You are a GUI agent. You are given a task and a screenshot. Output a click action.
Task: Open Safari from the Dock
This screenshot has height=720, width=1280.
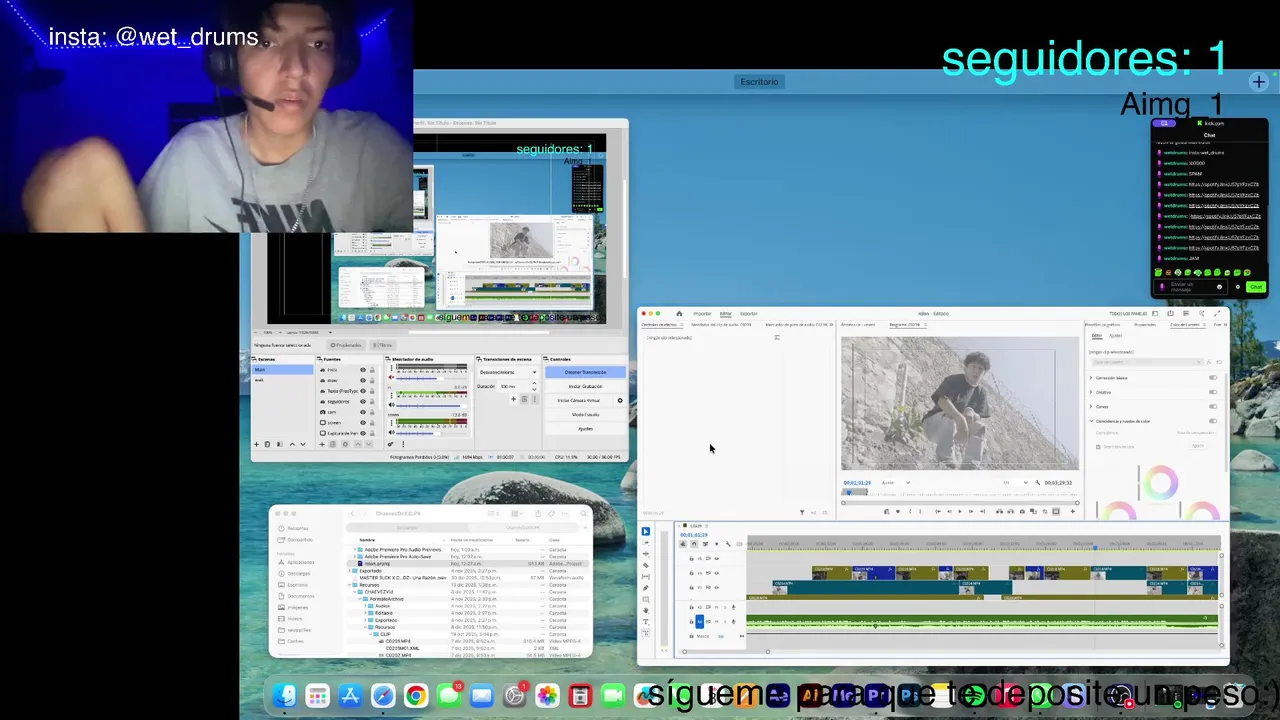[383, 695]
